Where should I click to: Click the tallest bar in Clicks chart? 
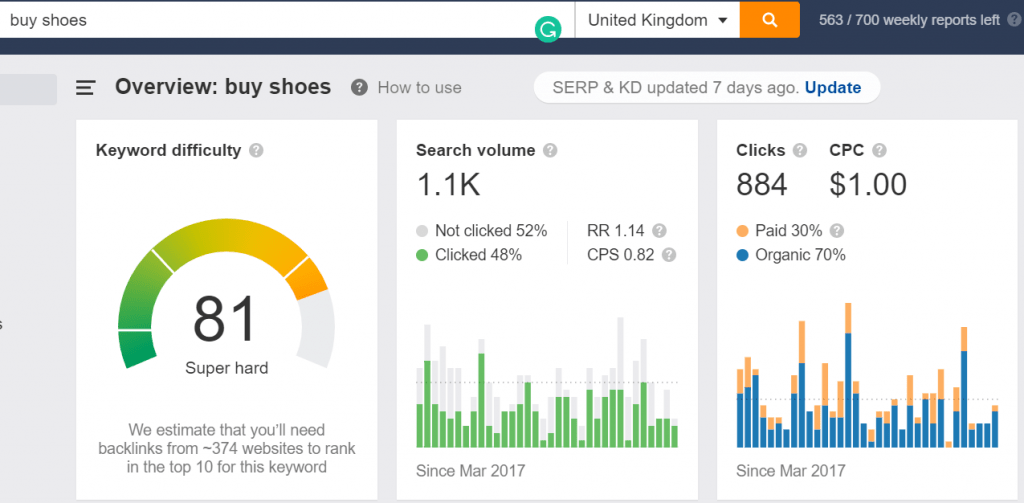coord(848,380)
